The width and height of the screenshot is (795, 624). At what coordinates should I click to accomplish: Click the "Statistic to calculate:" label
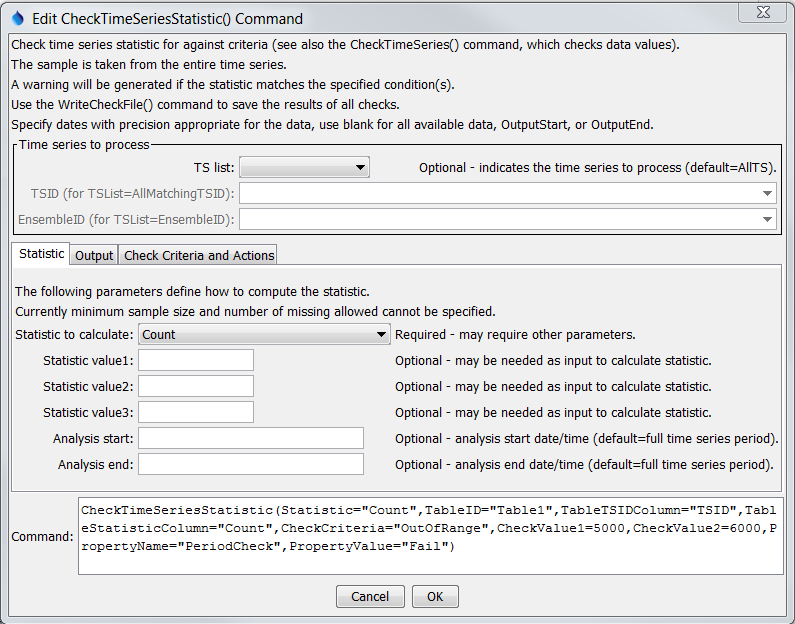(74, 335)
